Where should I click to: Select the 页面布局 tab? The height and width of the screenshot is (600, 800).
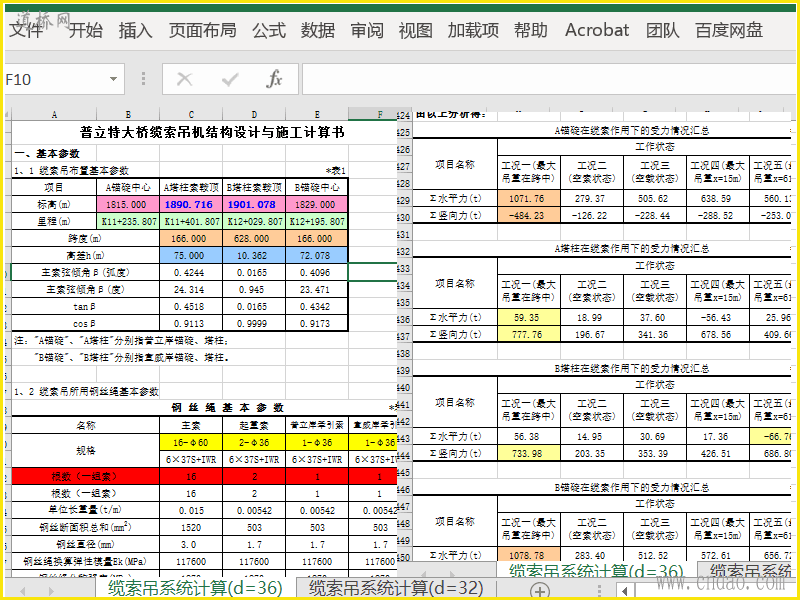[x=203, y=30]
